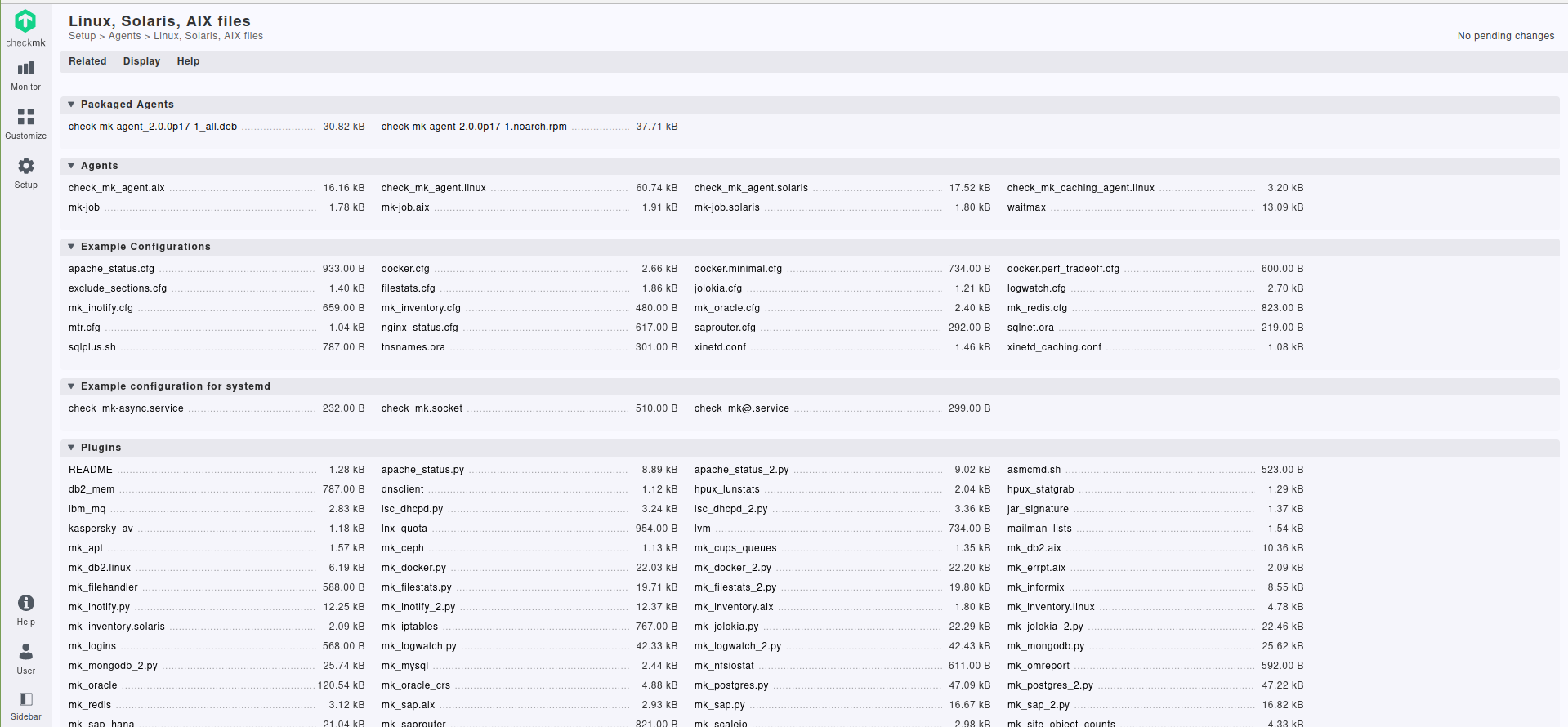Click the Linux, Solaris, AIX files breadcrumb
The image size is (1568, 727).
tap(208, 36)
